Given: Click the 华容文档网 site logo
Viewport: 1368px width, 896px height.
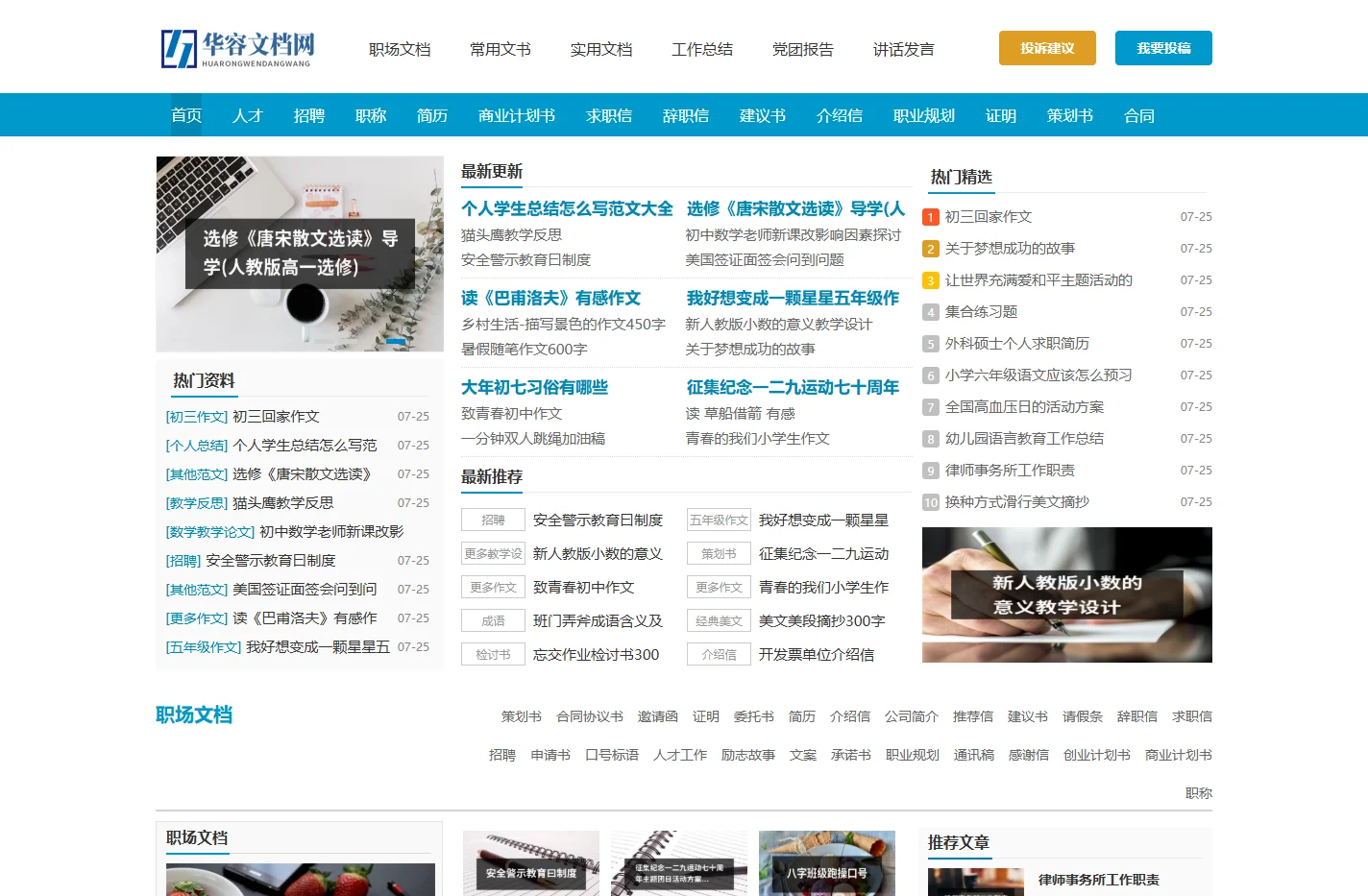Looking at the screenshot, I should [x=237, y=49].
